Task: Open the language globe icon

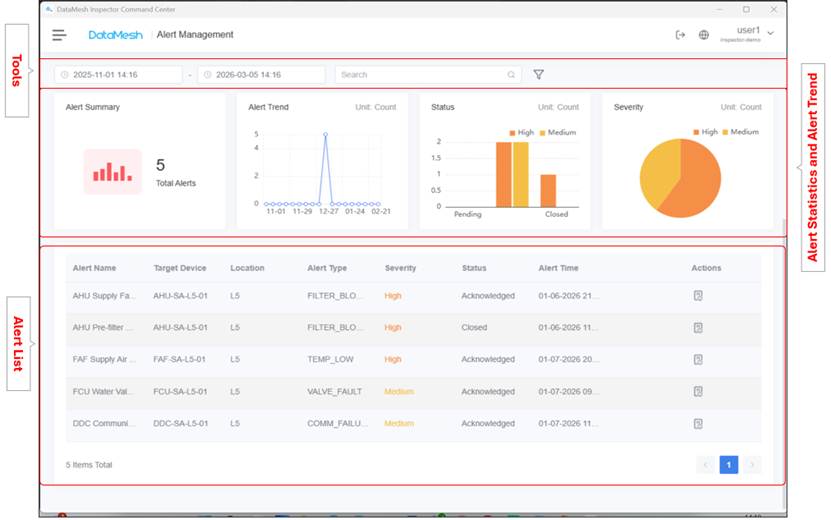Action: [704, 35]
